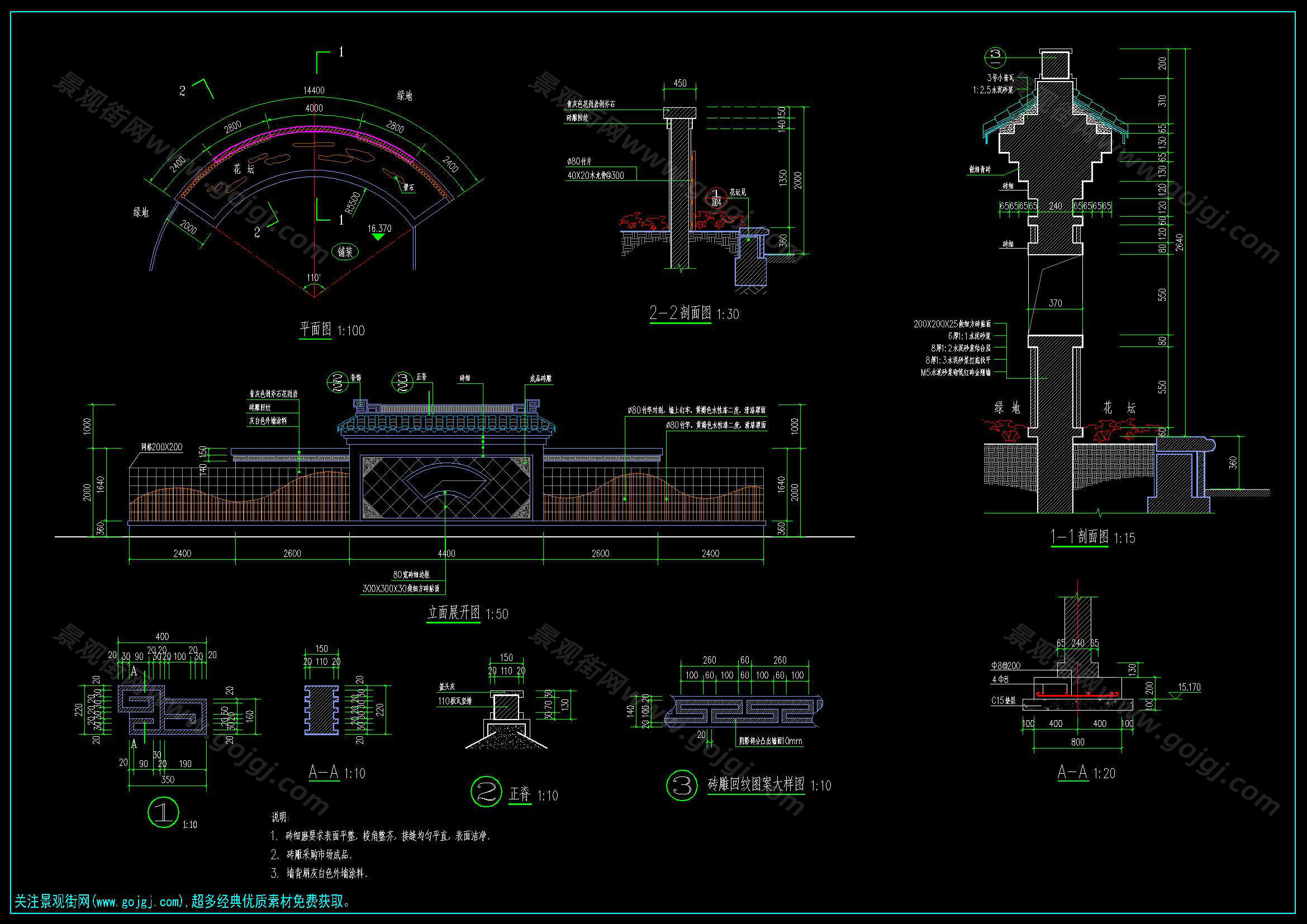Image resolution: width=1307 pixels, height=924 pixels.
Task: Select the R5500 radius label
Action: tap(353, 202)
